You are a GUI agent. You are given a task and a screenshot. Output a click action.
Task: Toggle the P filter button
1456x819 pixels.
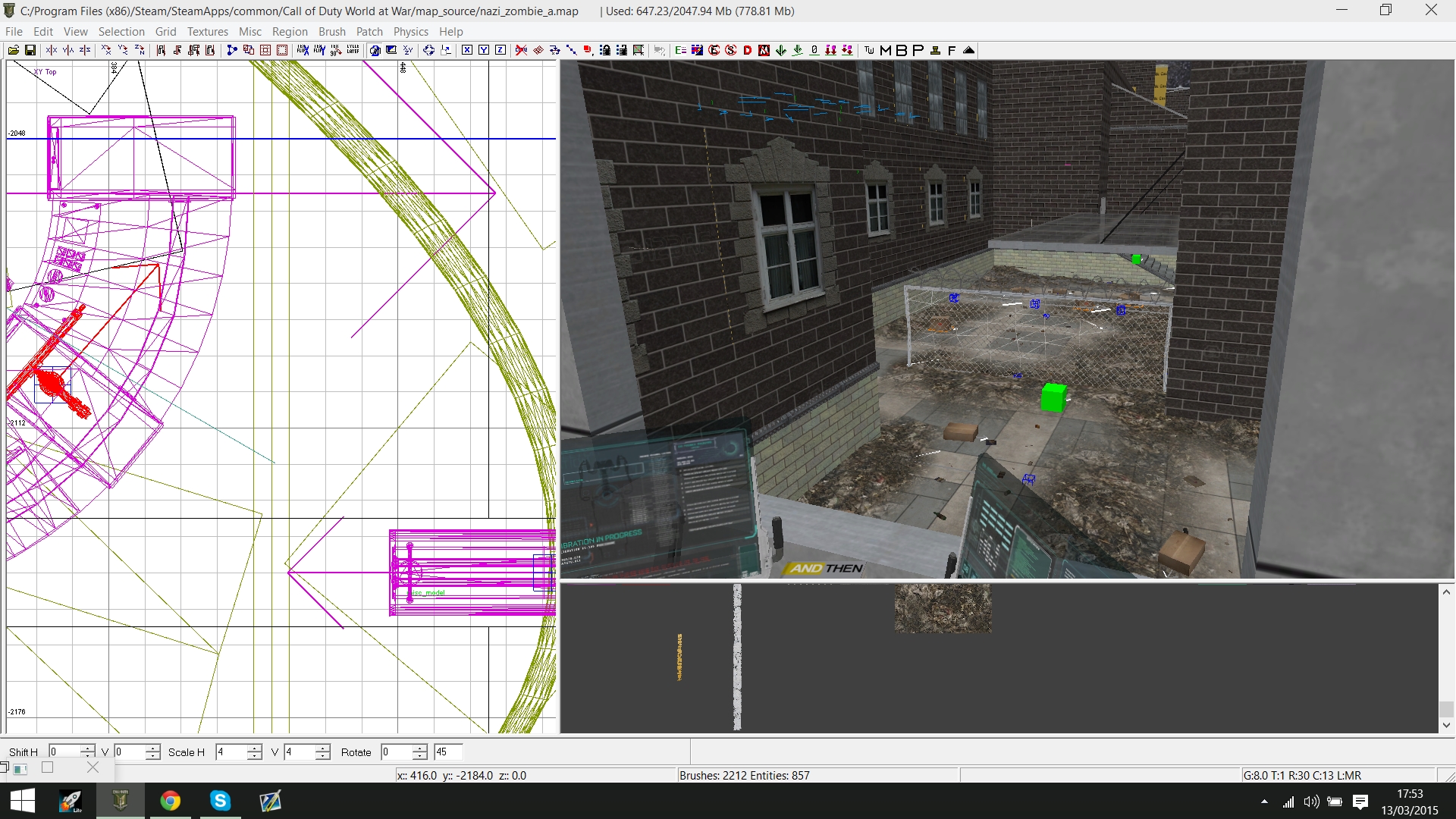coord(918,50)
